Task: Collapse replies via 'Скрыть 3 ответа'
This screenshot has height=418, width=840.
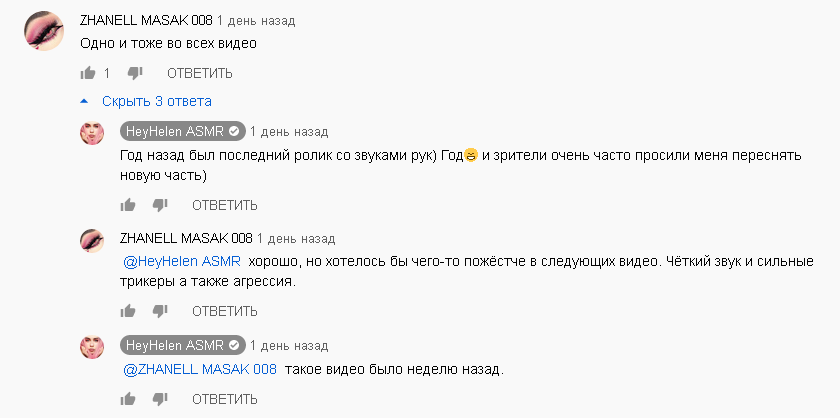Action: pos(146,101)
